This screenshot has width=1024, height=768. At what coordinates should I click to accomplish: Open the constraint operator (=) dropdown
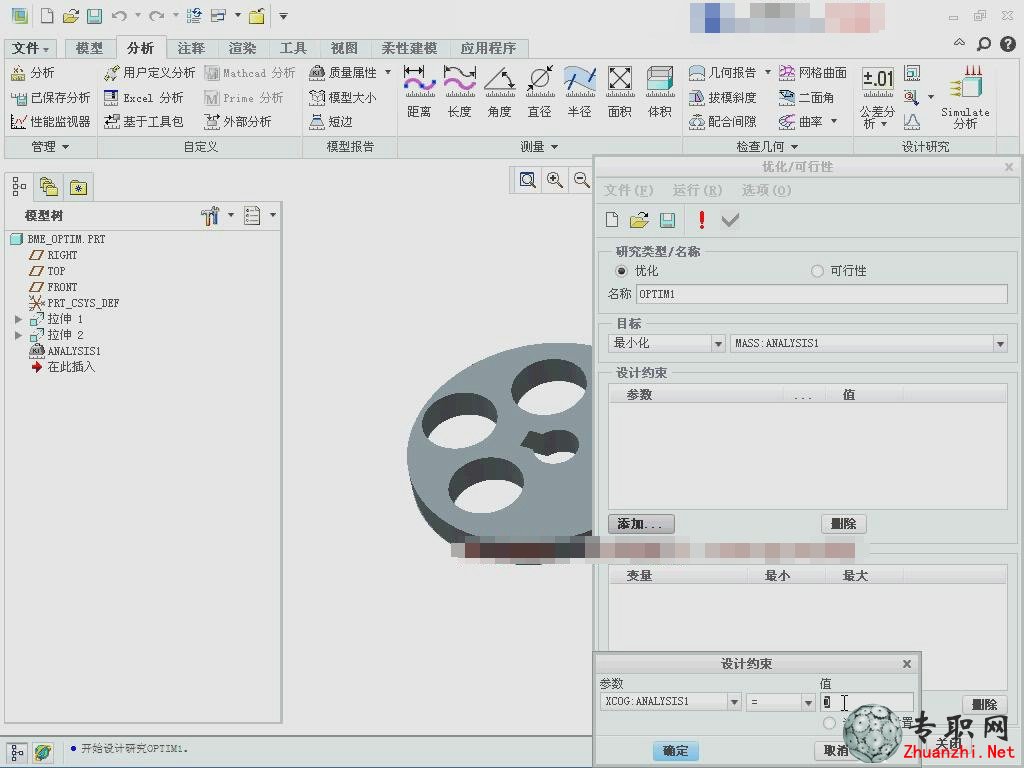tap(808, 702)
